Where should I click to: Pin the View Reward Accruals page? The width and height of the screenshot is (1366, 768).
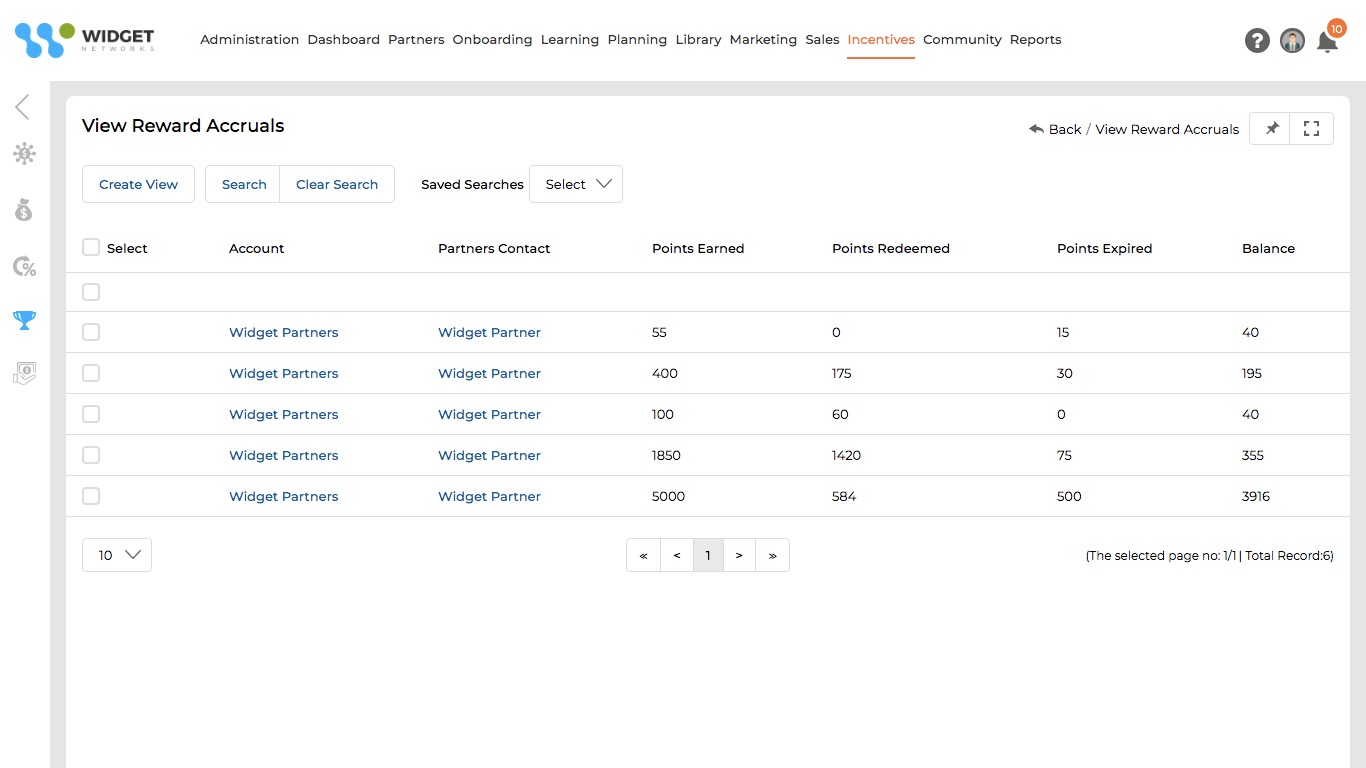click(x=1271, y=129)
